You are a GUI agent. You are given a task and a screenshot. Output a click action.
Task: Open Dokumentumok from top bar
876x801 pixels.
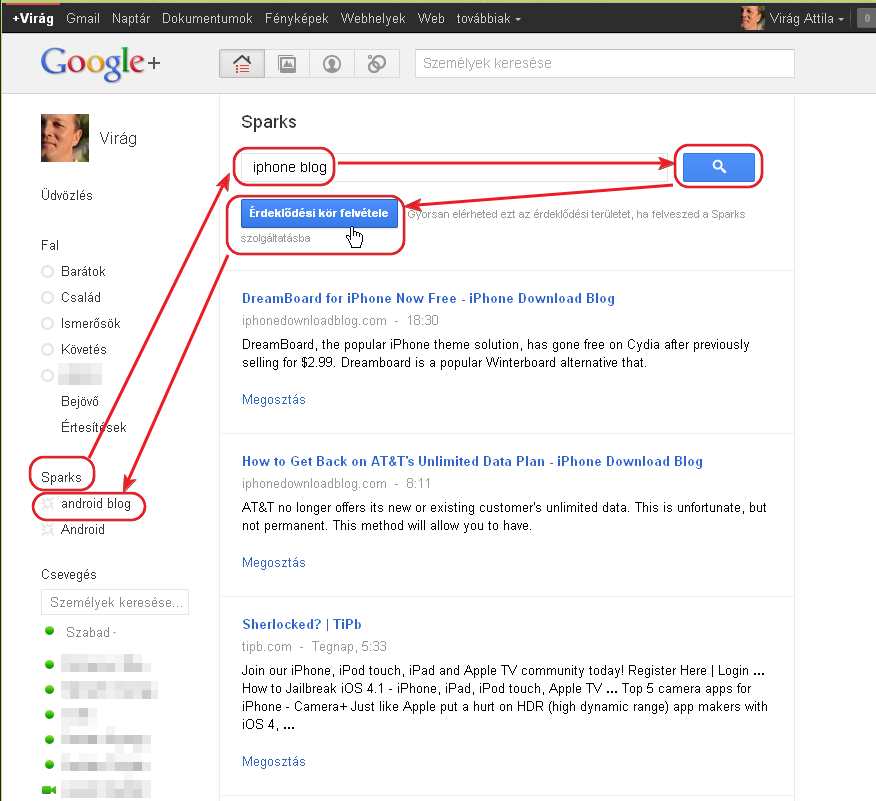click(207, 18)
